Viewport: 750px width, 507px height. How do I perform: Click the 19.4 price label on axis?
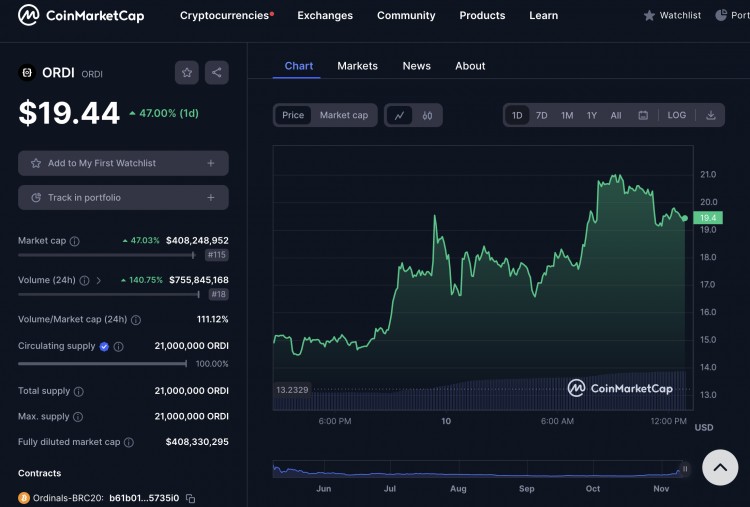click(708, 218)
